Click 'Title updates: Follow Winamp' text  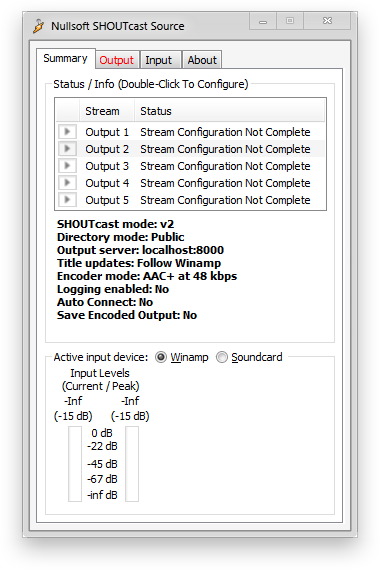pos(139,263)
